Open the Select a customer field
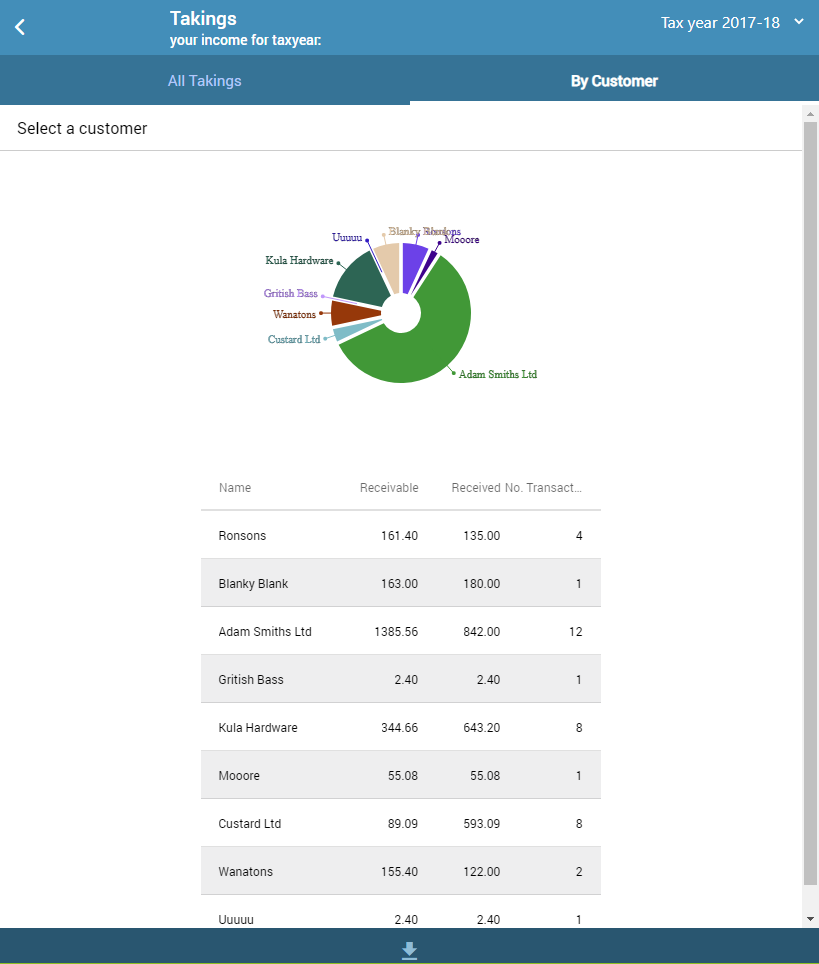 [x=401, y=128]
